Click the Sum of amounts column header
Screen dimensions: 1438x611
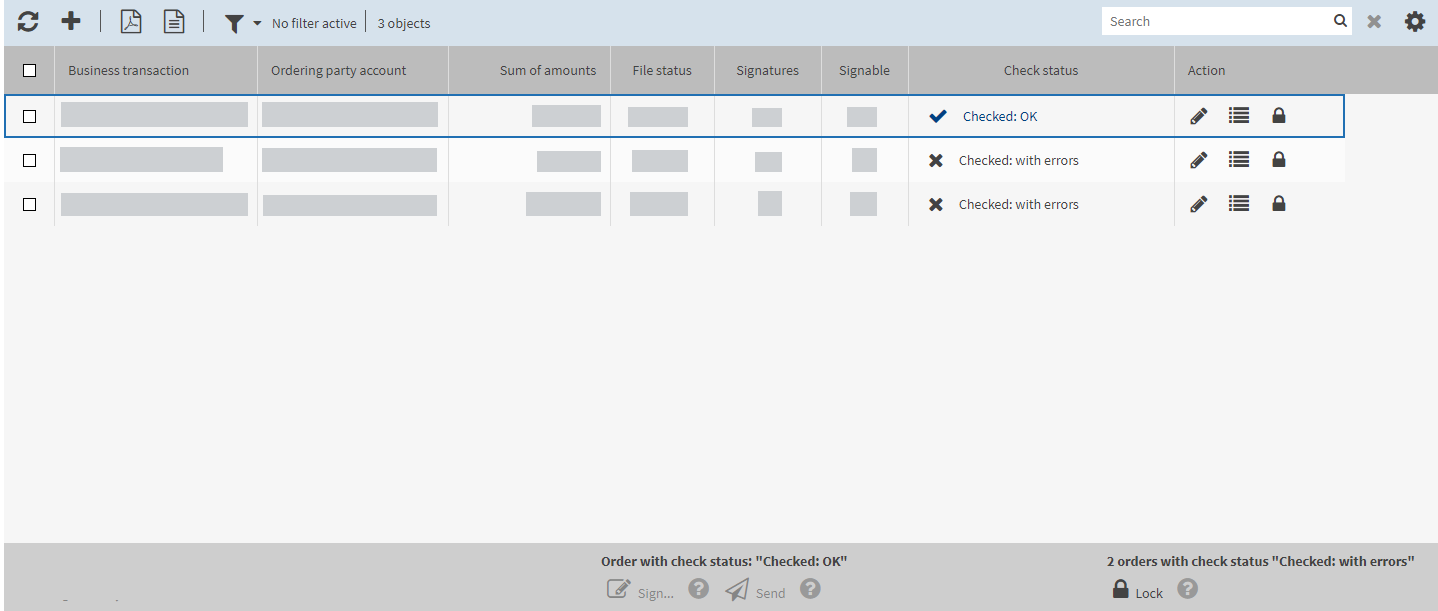(x=547, y=70)
